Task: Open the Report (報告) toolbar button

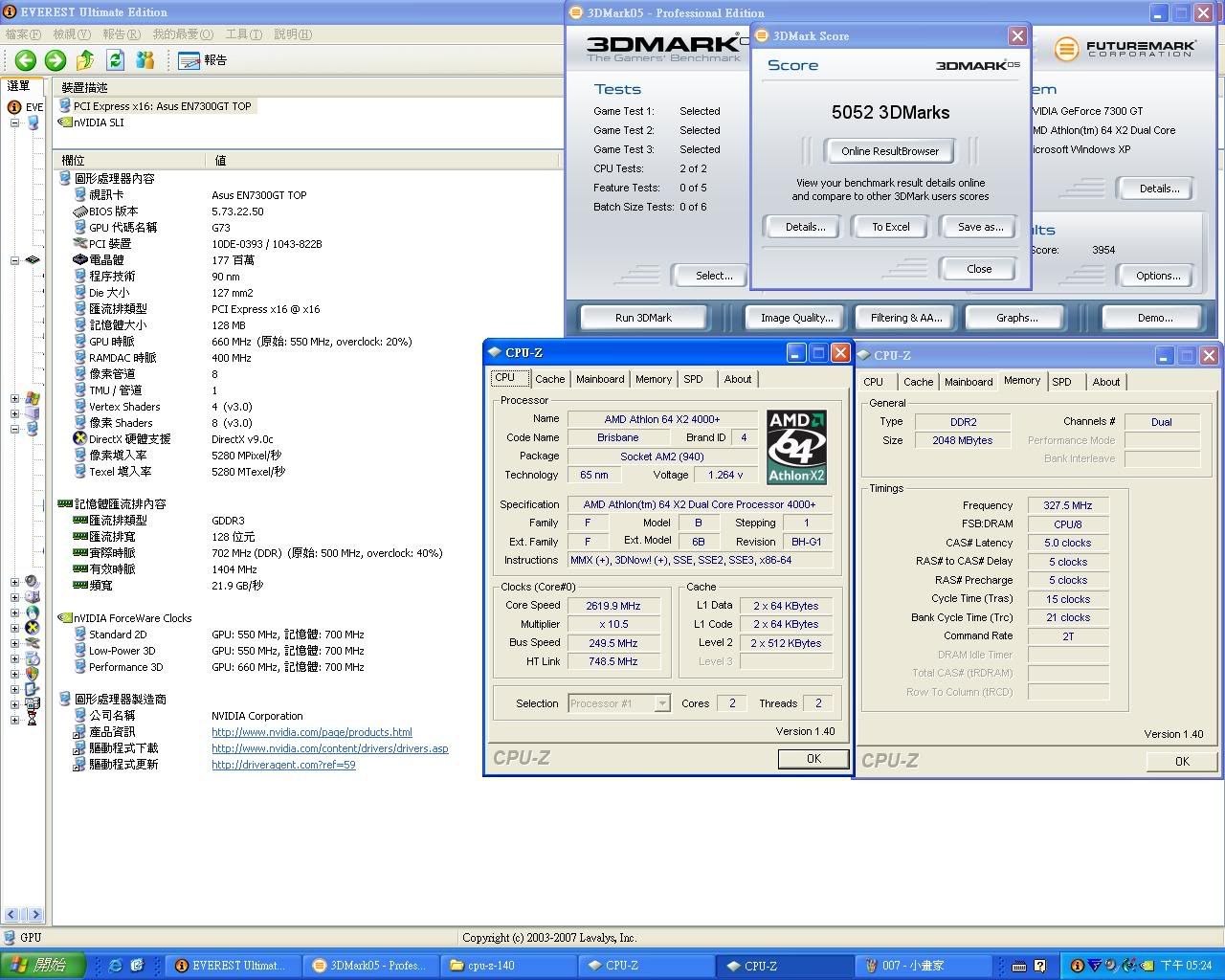Action: (x=203, y=60)
